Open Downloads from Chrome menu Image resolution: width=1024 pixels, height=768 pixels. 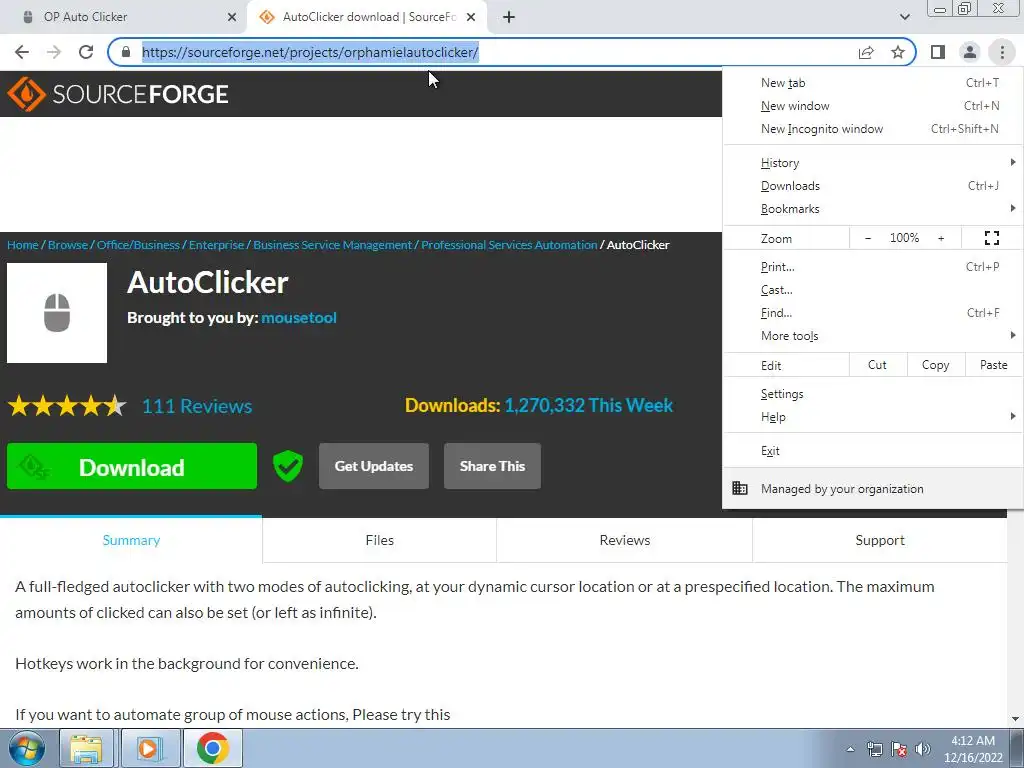pyautogui.click(x=872, y=185)
